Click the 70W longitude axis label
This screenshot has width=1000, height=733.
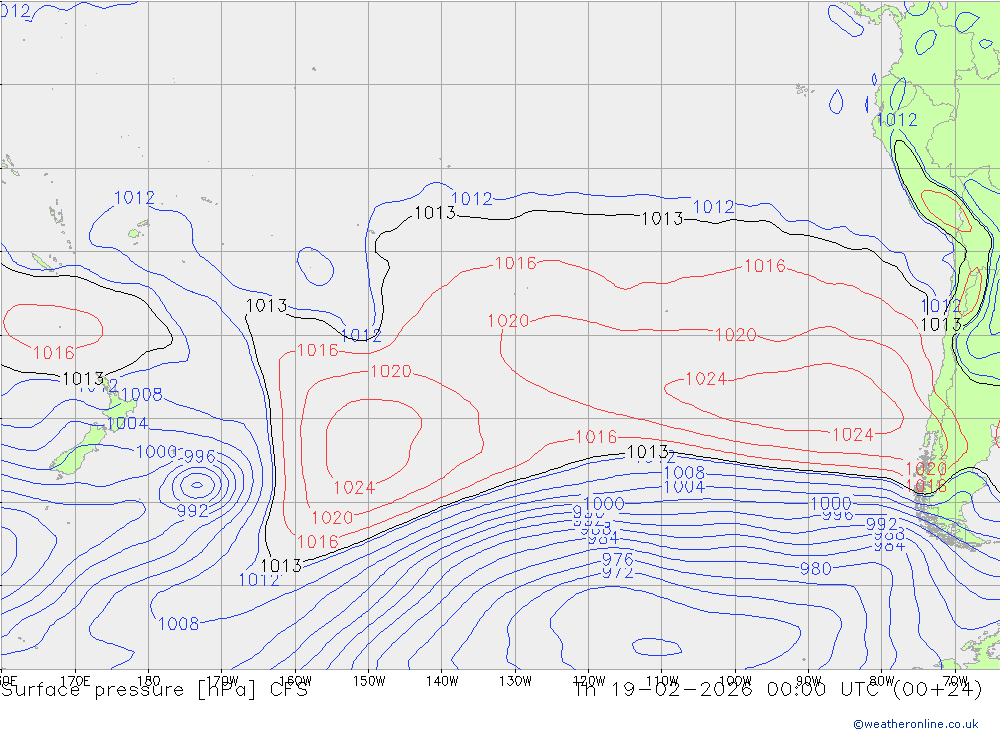point(955,681)
